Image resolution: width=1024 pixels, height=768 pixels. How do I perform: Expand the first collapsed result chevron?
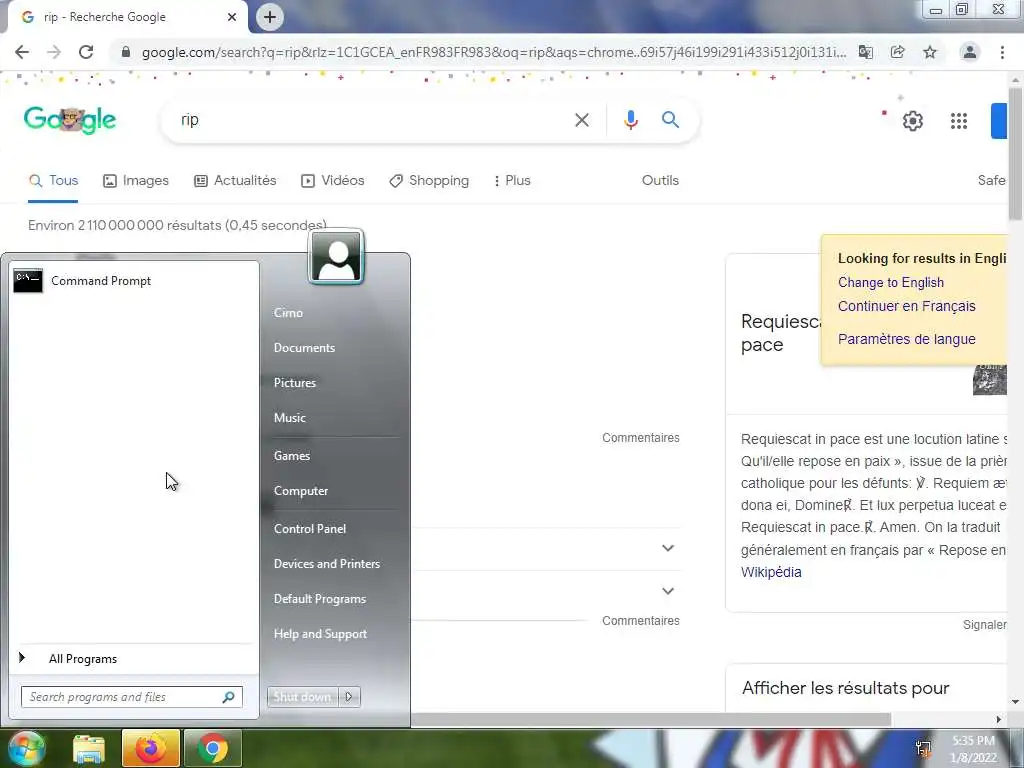(667, 548)
